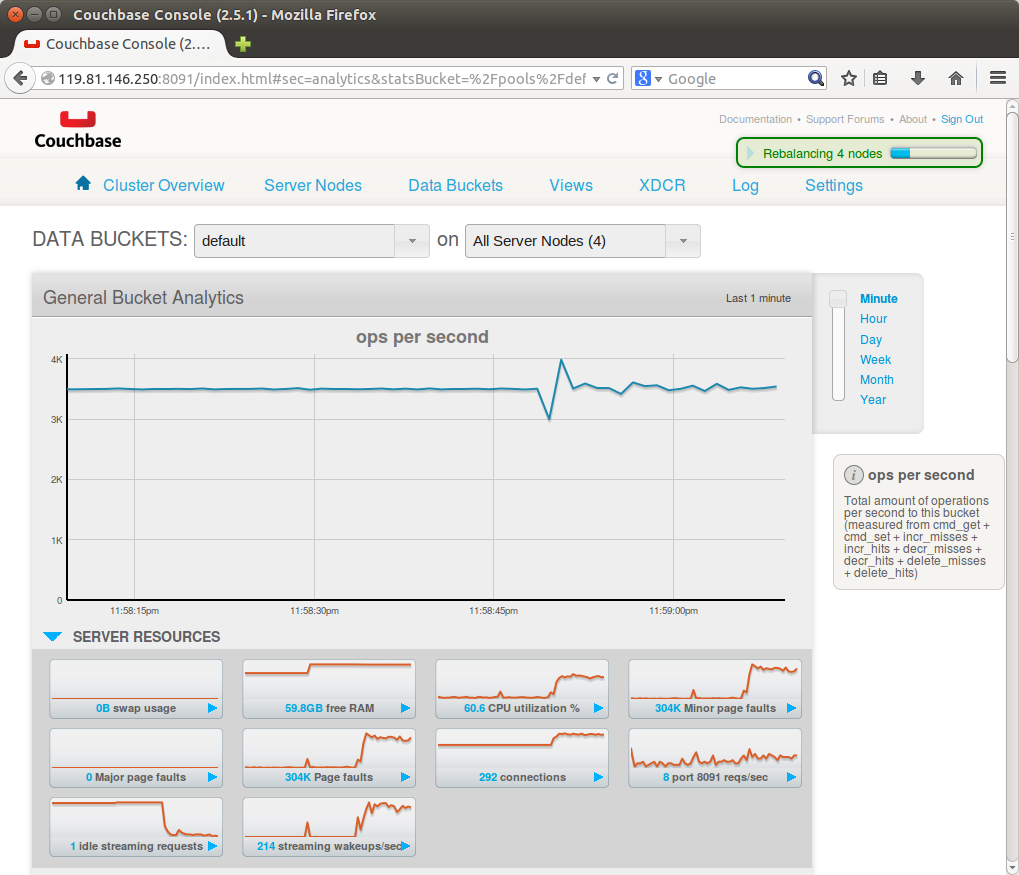
Task: Open the streaming wakeups/sec graph arrow
Action: tap(406, 846)
